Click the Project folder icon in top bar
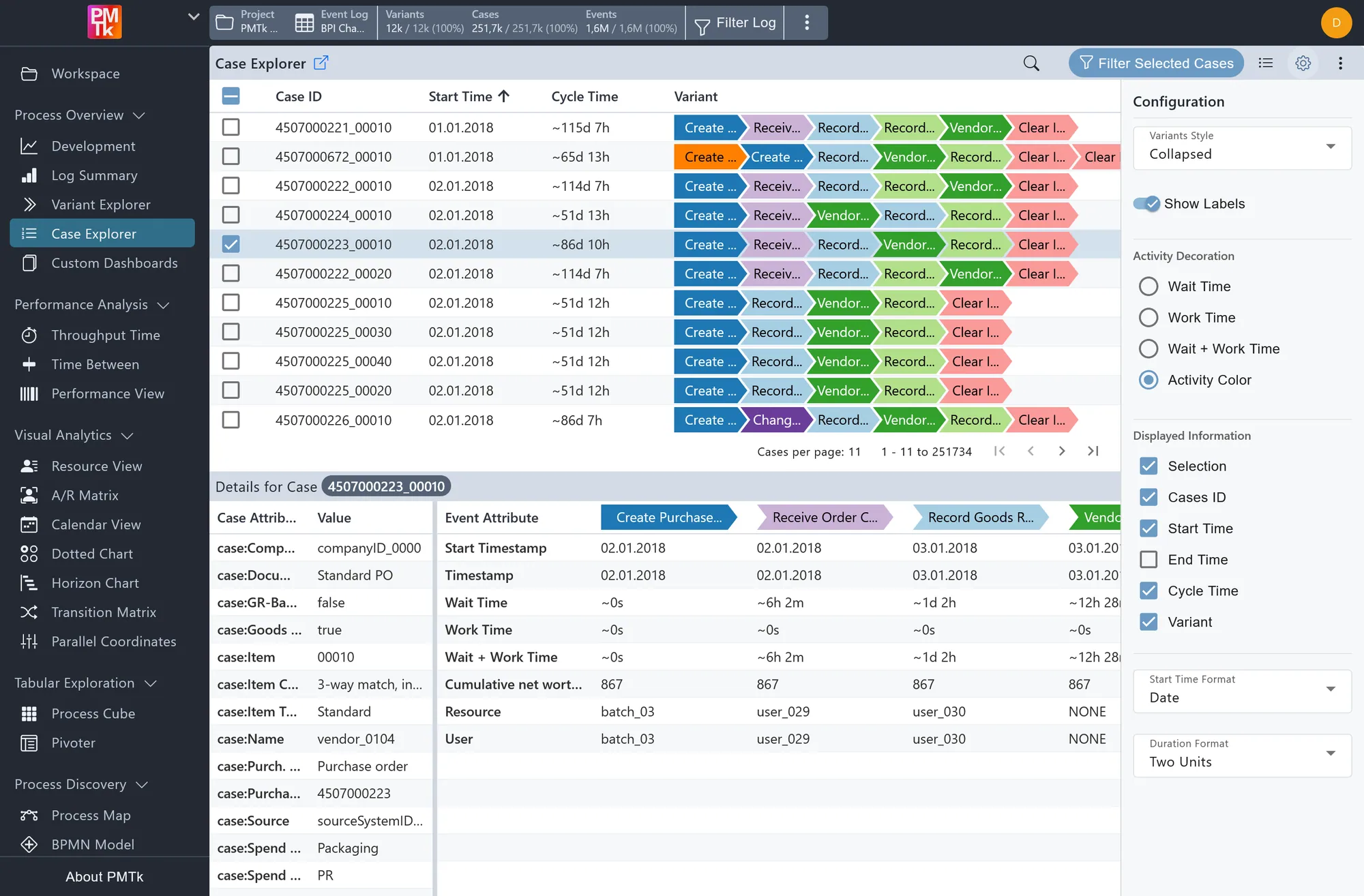The width and height of the screenshot is (1364, 896). [224, 23]
